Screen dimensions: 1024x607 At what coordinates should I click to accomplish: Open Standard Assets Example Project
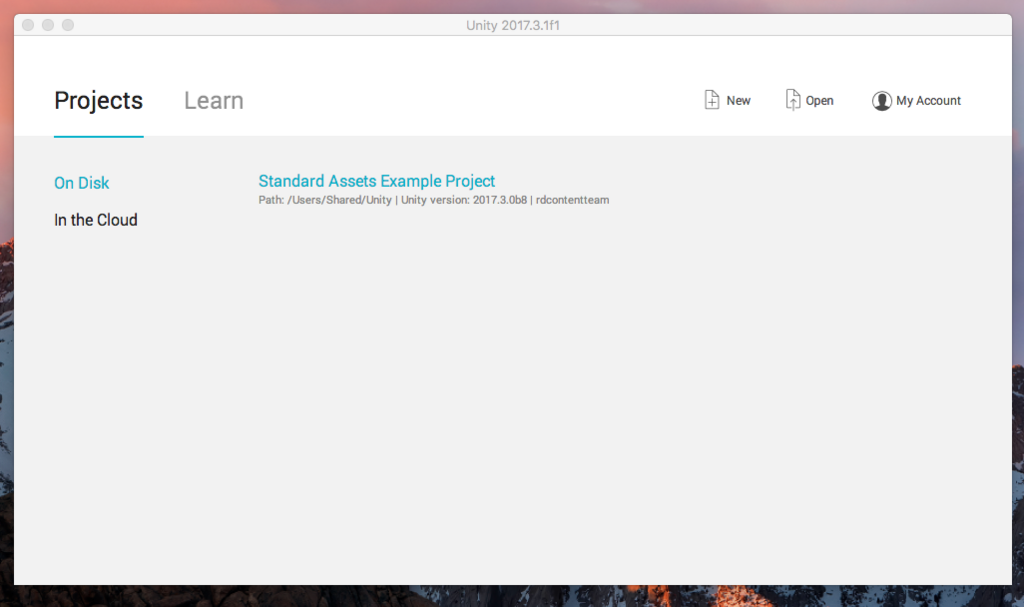click(377, 181)
